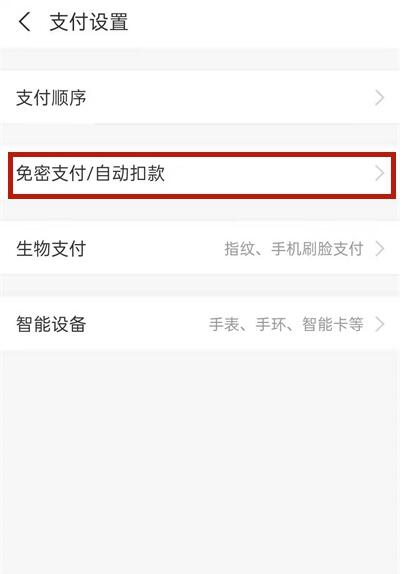Select the 生物支付 label

pyautogui.click(x=51, y=249)
